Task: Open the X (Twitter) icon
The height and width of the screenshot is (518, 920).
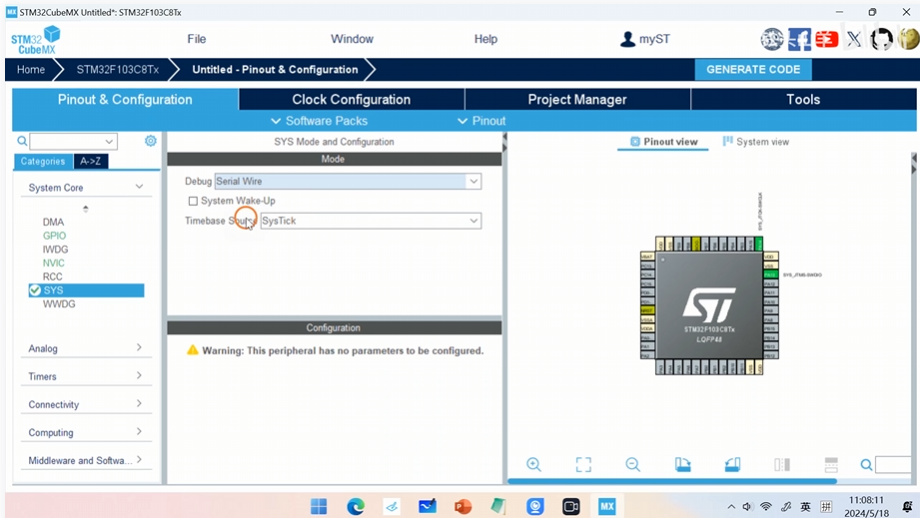Action: tap(854, 39)
